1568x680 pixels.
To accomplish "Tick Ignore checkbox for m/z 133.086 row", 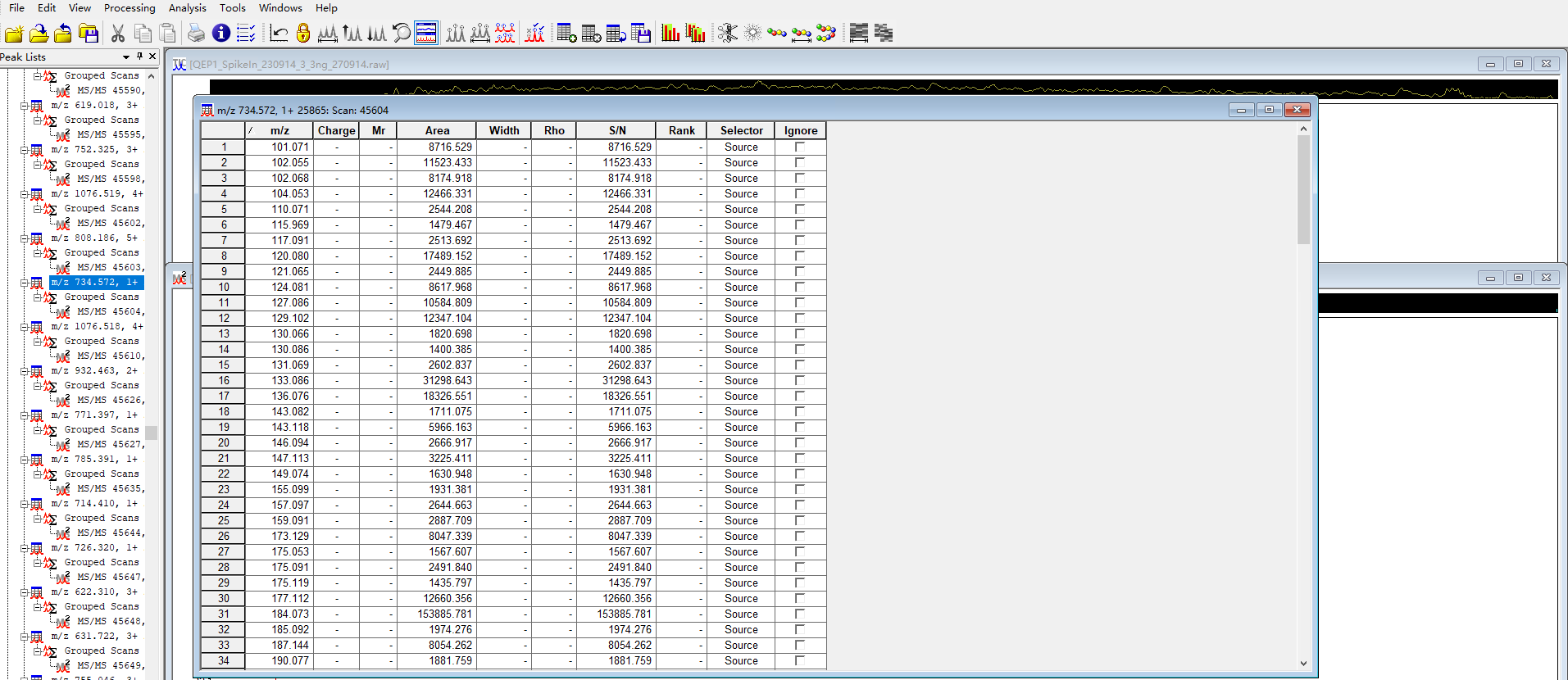I will pyautogui.click(x=800, y=381).
